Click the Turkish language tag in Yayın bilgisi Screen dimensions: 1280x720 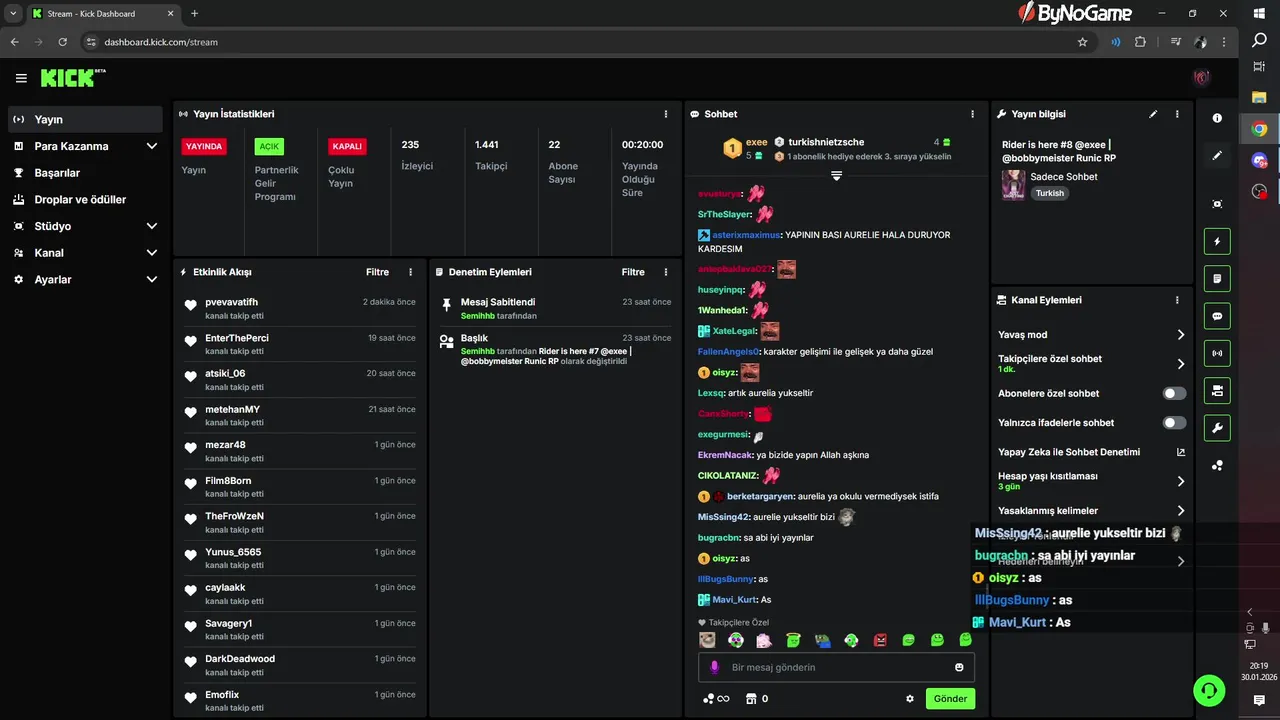1050,193
